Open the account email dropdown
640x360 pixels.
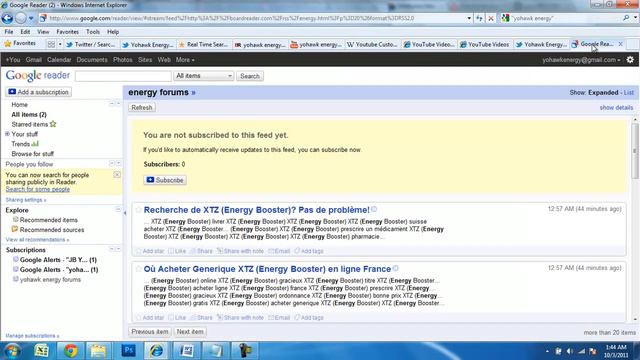pyautogui.click(x=581, y=60)
